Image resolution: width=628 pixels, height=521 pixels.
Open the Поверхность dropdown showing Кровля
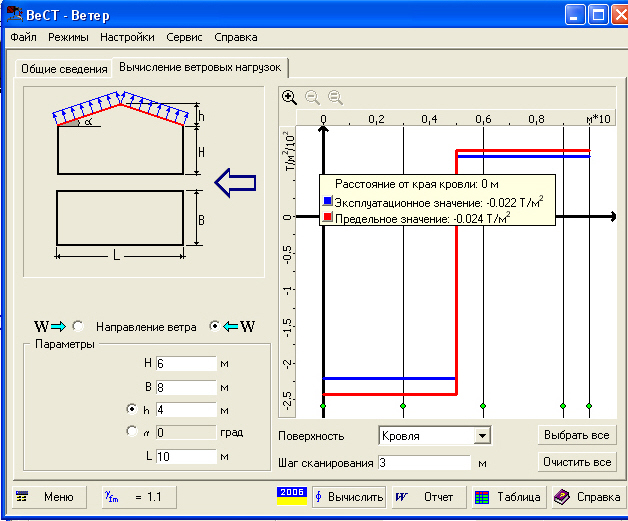coord(482,435)
